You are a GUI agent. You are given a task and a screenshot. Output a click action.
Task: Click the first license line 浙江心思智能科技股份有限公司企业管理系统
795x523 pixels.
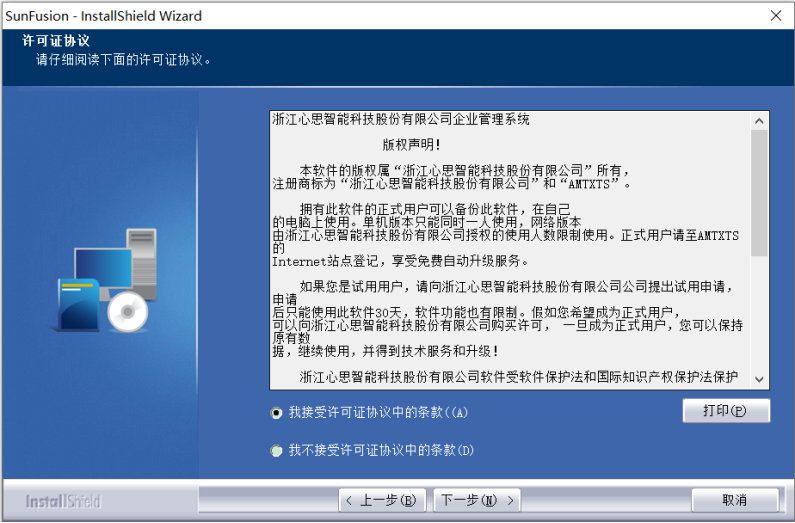click(401, 120)
